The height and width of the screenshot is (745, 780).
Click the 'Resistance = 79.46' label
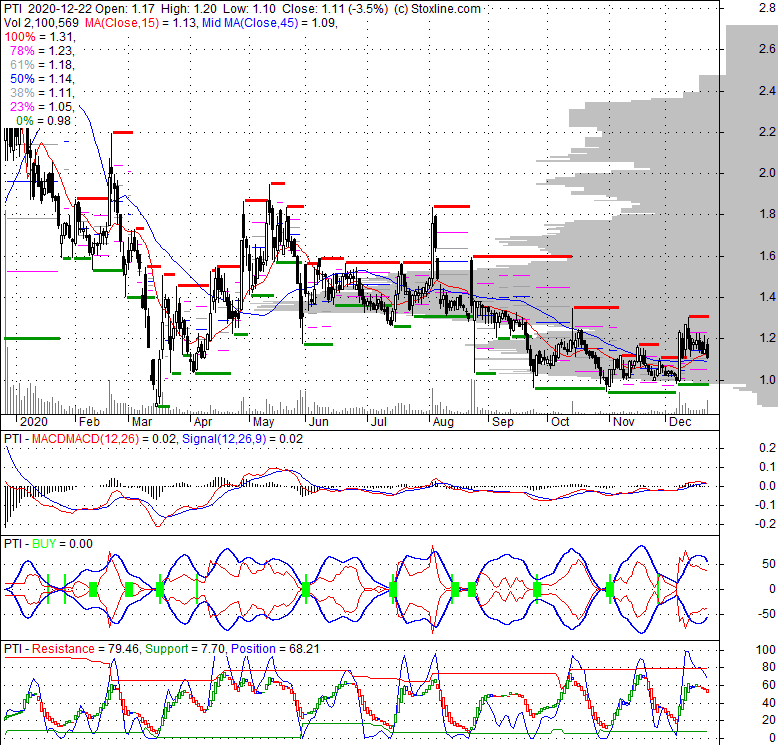(87, 649)
